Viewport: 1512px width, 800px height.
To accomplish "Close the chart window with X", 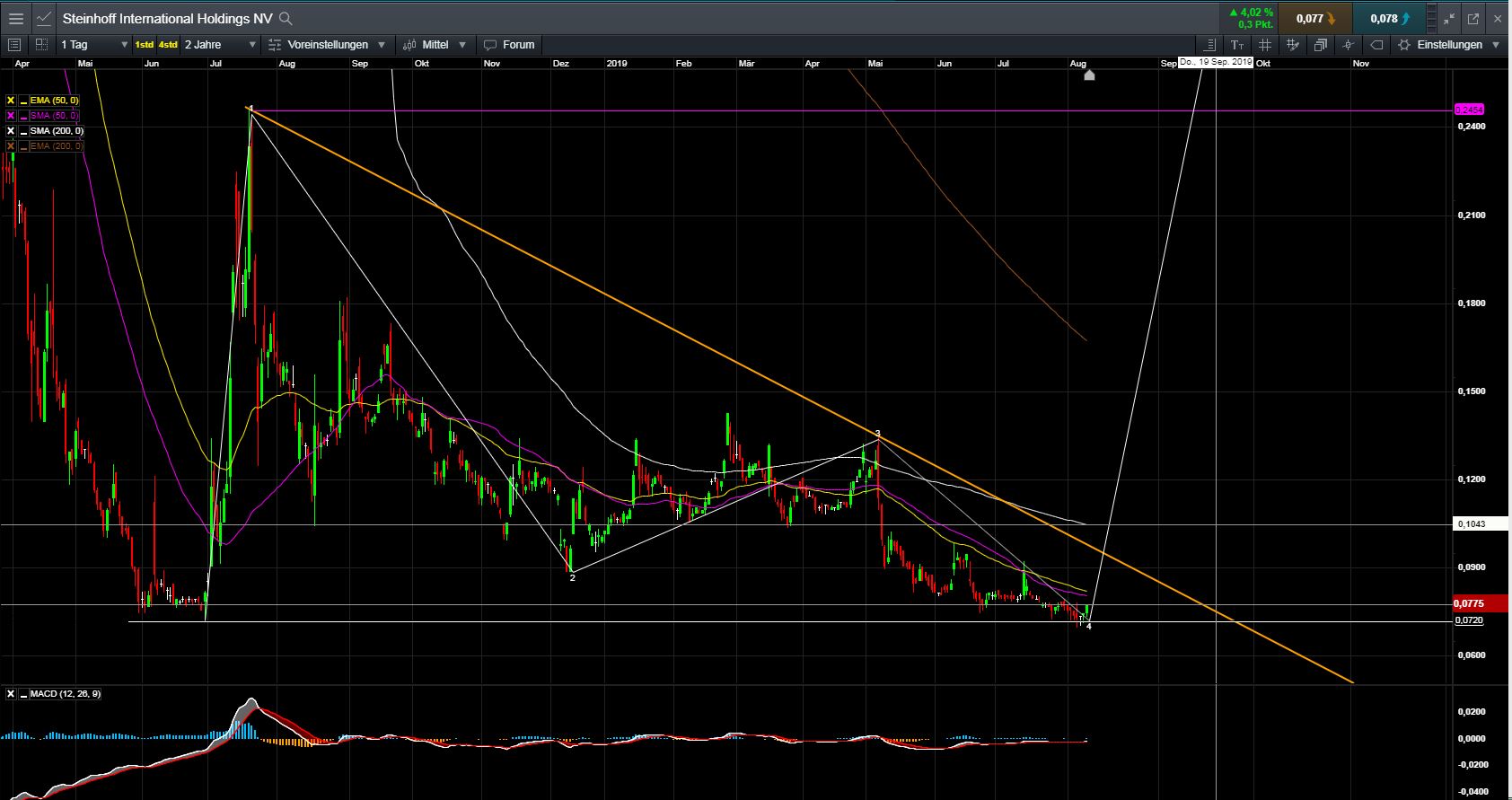I will pos(1497,18).
